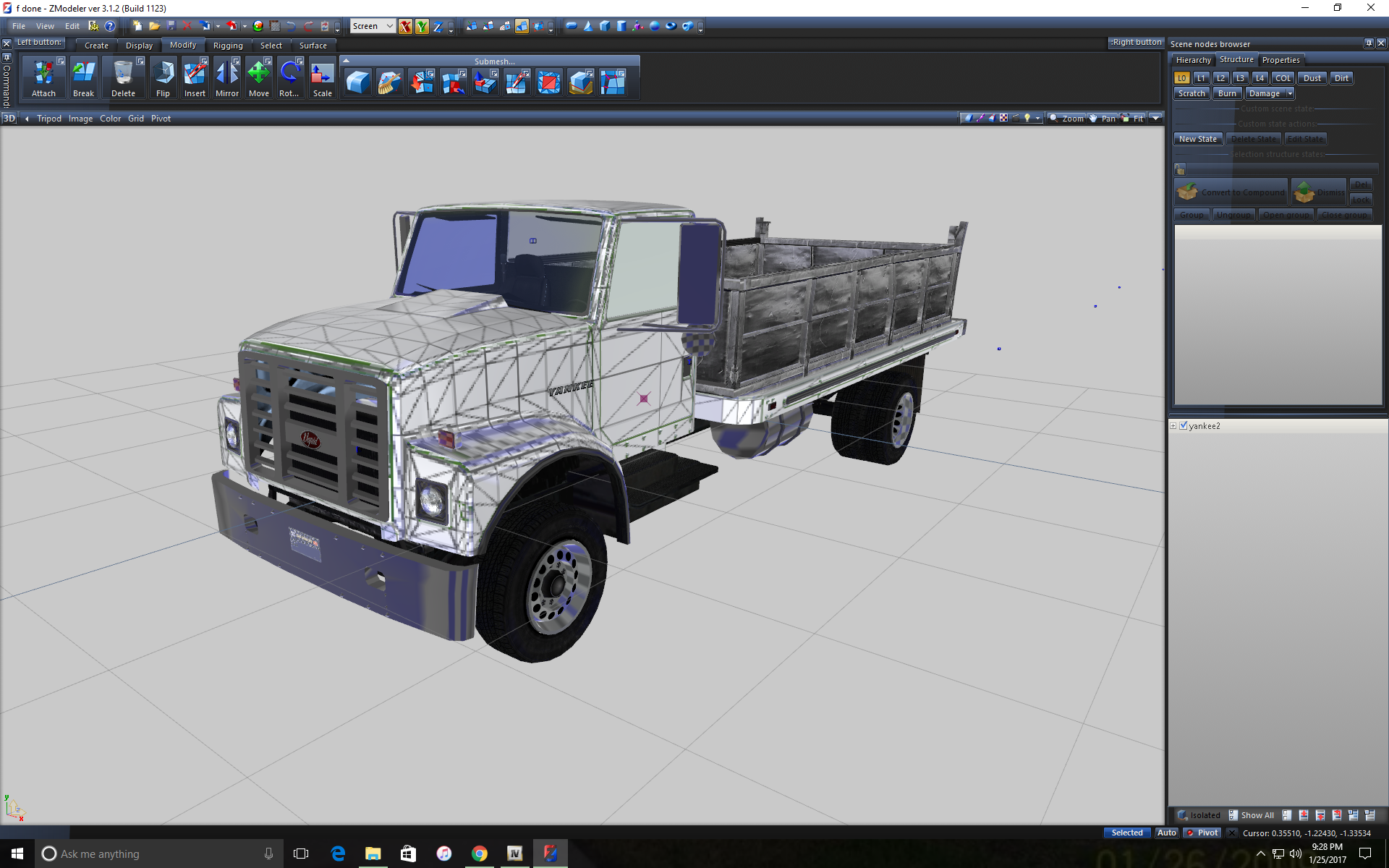1389x868 pixels.
Task: Click the padlock icon in structure states
Action: coord(1180,169)
